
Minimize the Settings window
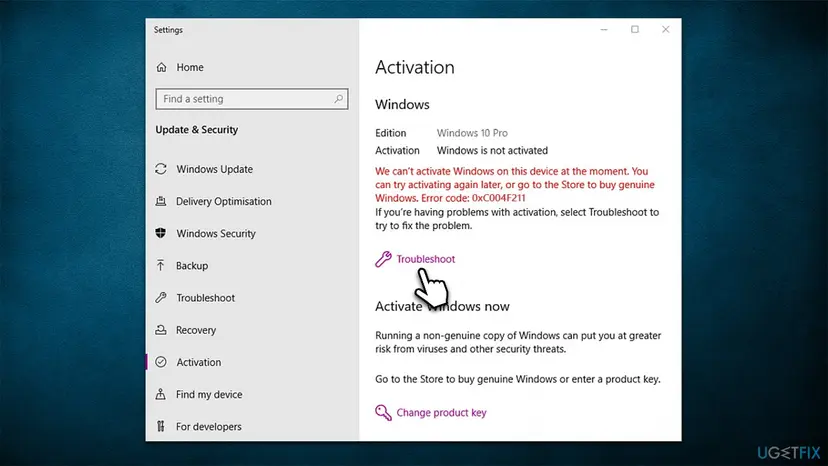pos(604,30)
